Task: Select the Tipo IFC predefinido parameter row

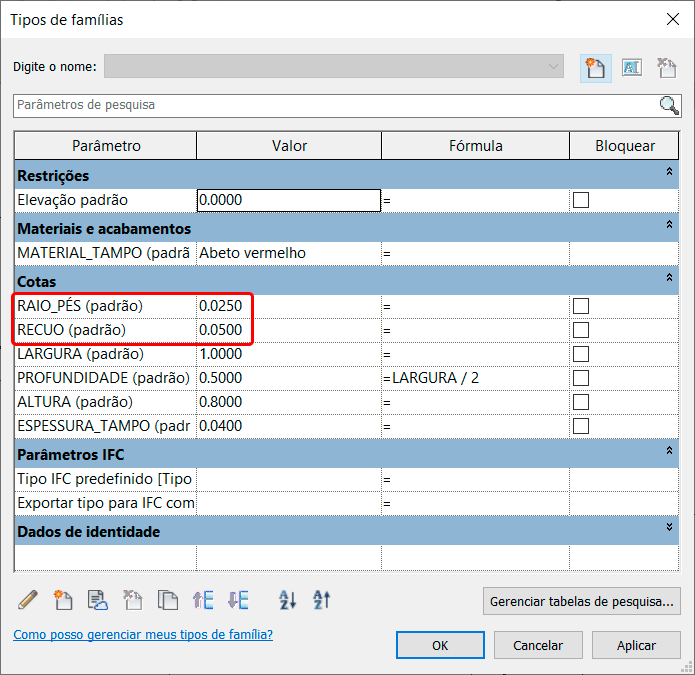Action: tap(105, 479)
